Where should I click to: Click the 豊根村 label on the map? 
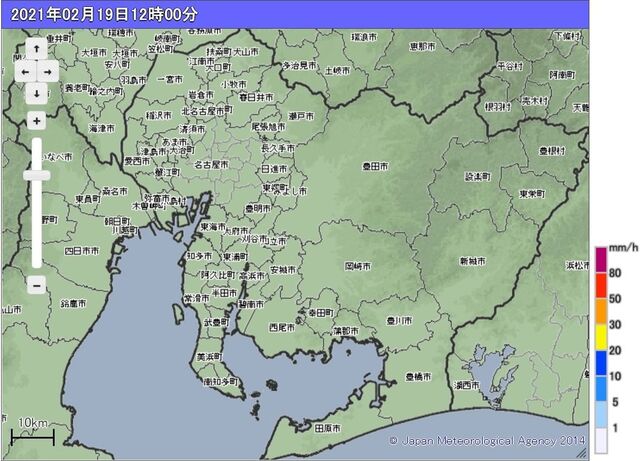(x=552, y=151)
